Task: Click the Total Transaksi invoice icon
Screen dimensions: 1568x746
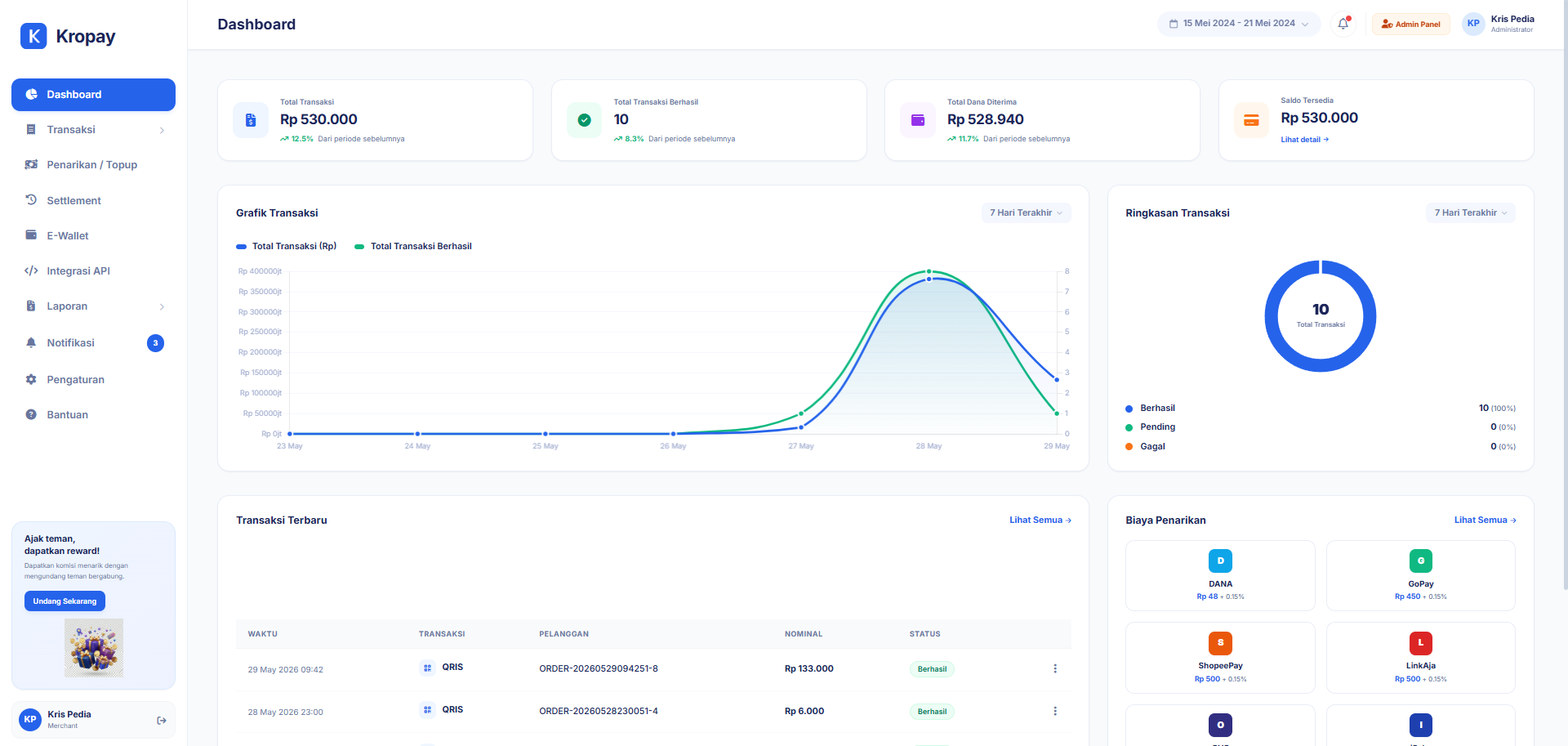Action: coord(251,120)
